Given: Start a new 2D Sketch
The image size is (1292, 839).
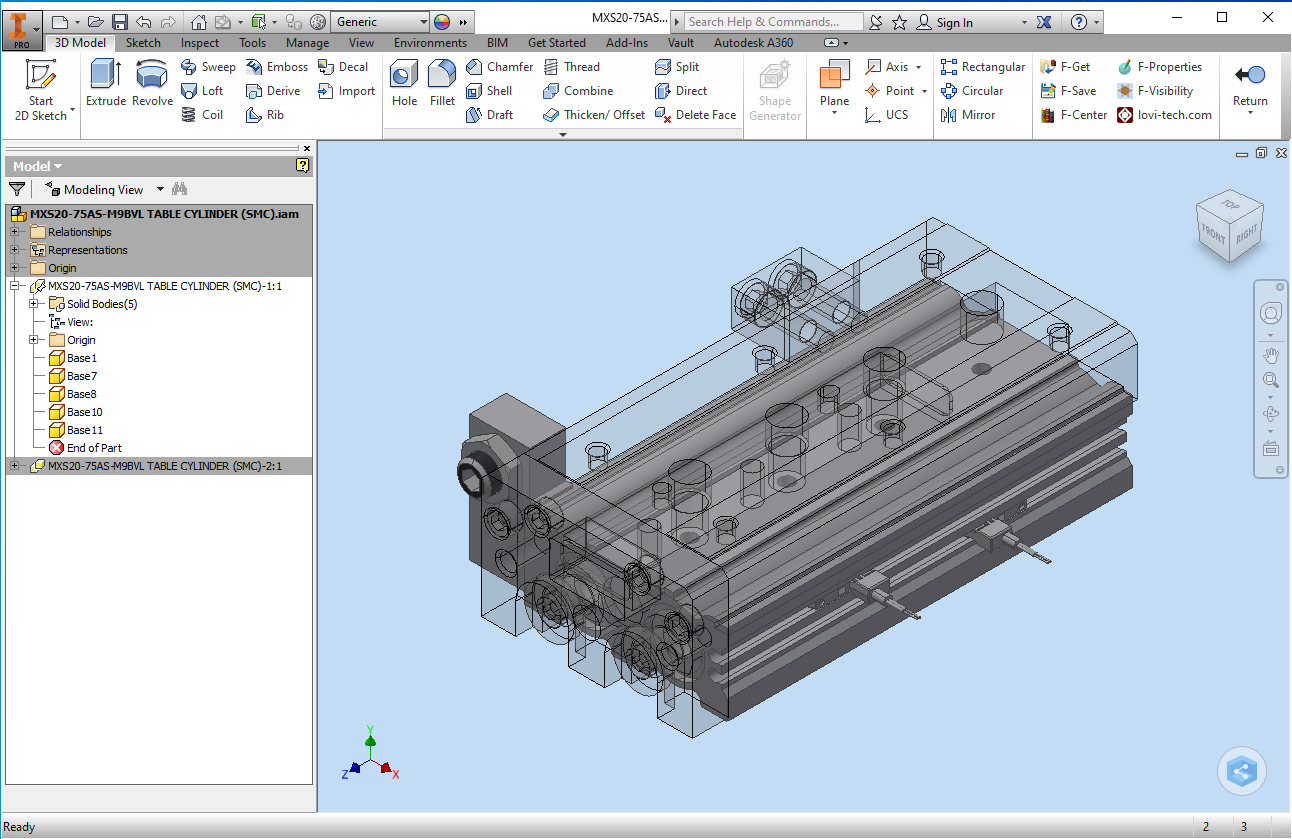Looking at the screenshot, I should (x=41, y=90).
